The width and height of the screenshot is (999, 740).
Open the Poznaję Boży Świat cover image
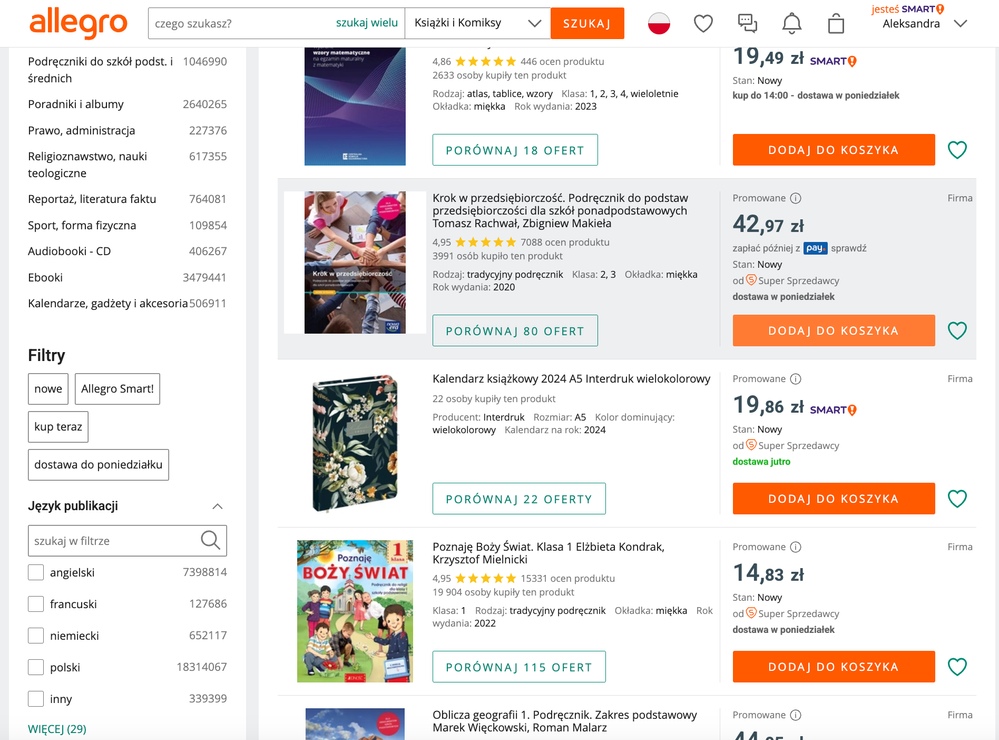pos(355,611)
